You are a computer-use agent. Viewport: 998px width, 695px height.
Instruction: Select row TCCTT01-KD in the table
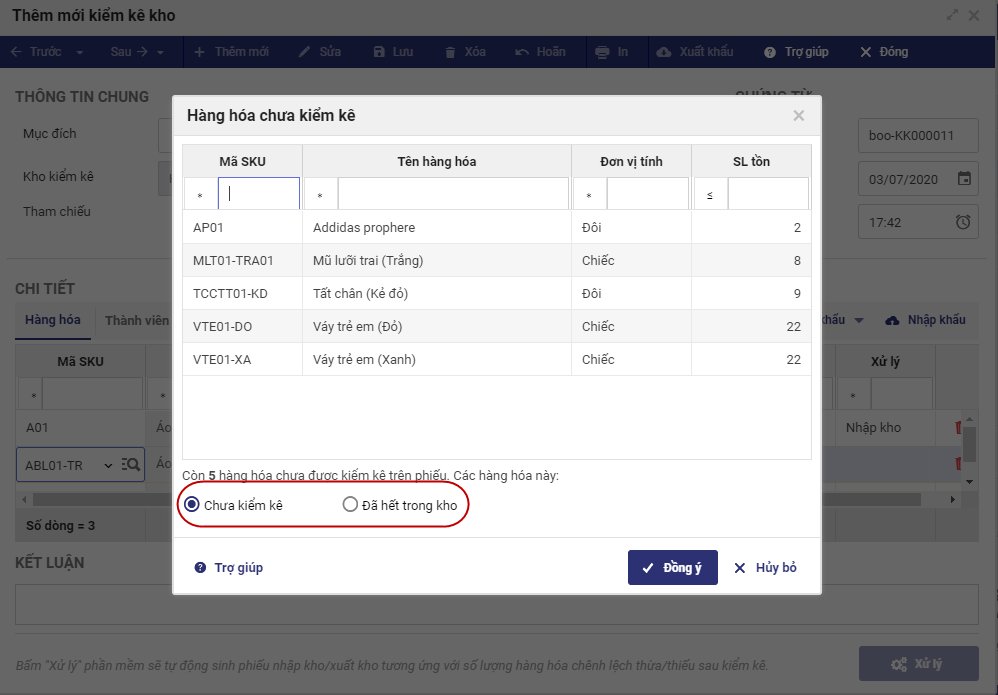(x=496, y=293)
